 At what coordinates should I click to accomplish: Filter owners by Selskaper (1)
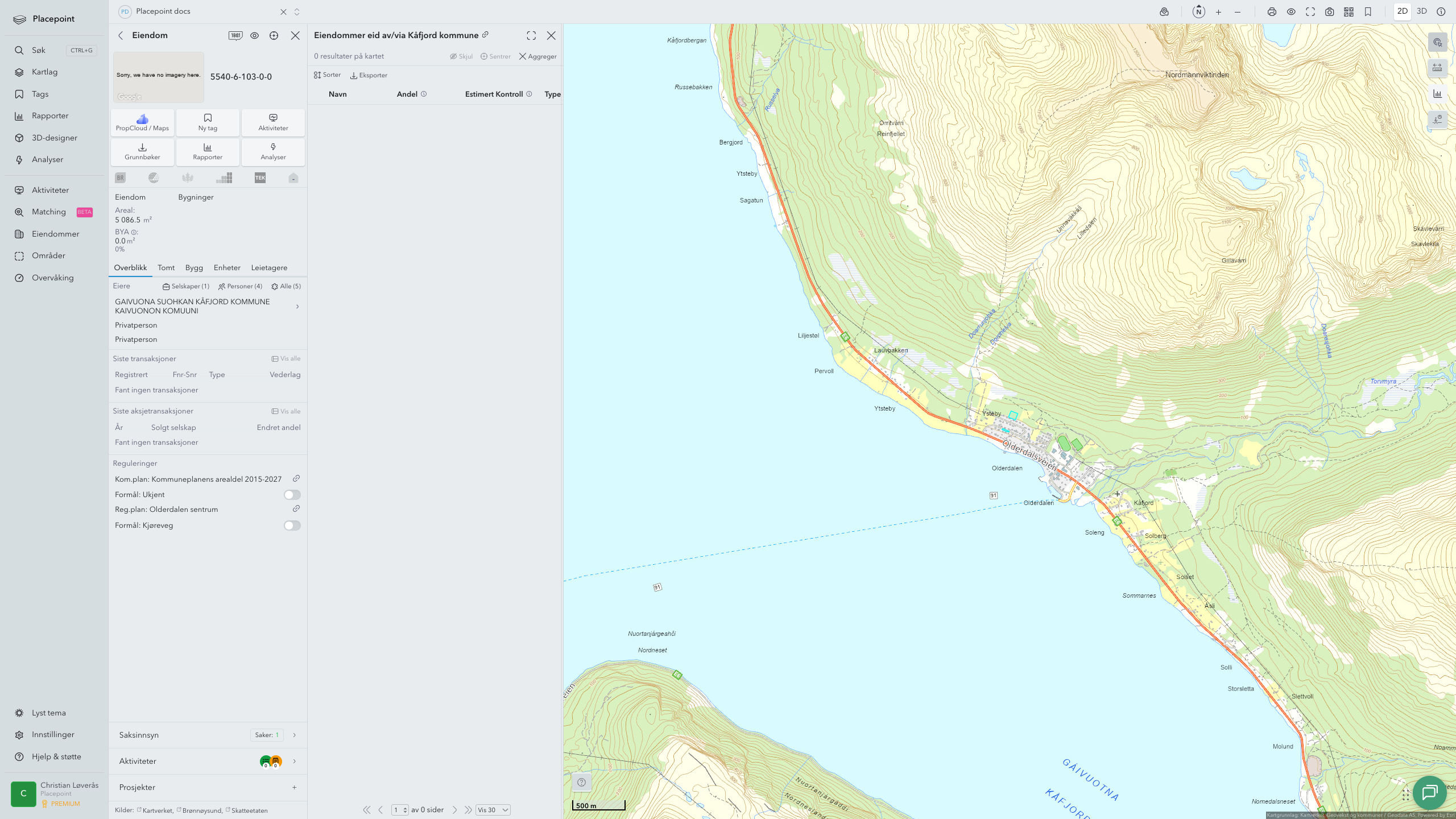pyautogui.click(x=186, y=286)
